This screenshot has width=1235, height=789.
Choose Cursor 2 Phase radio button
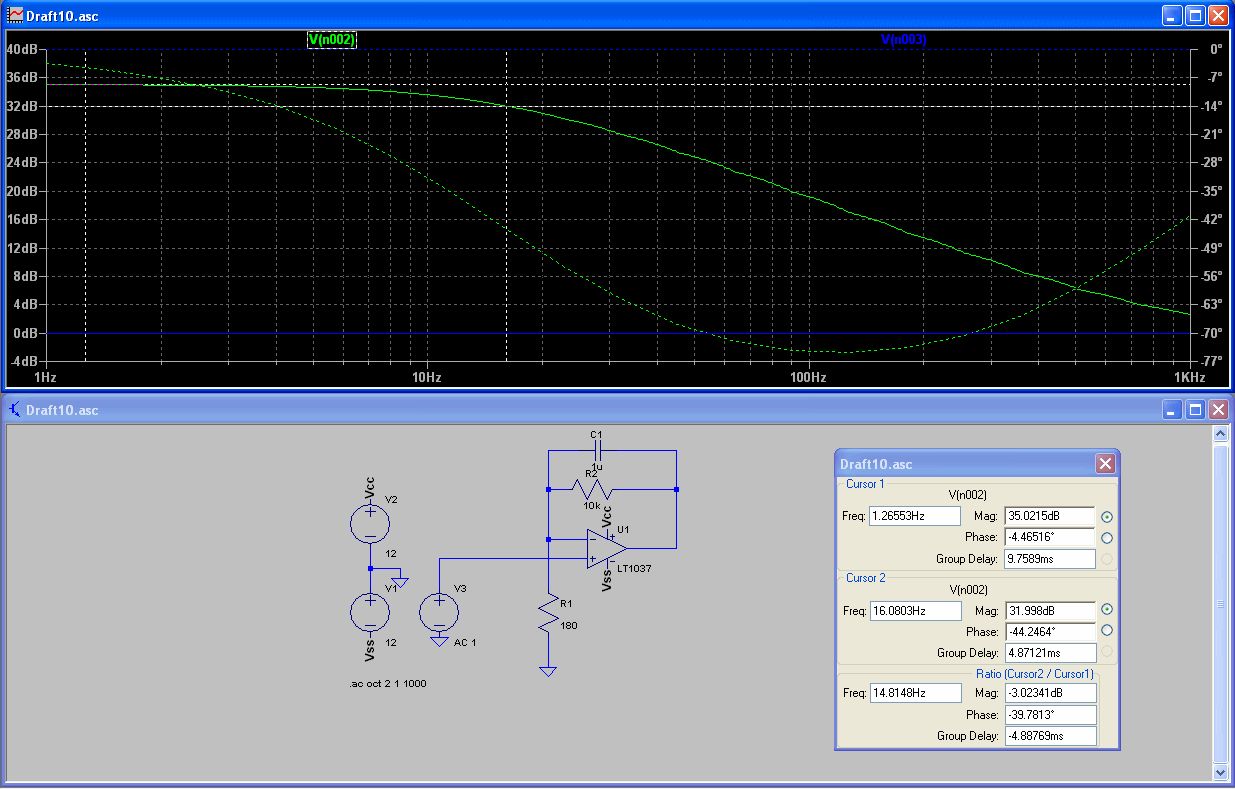1107,631
